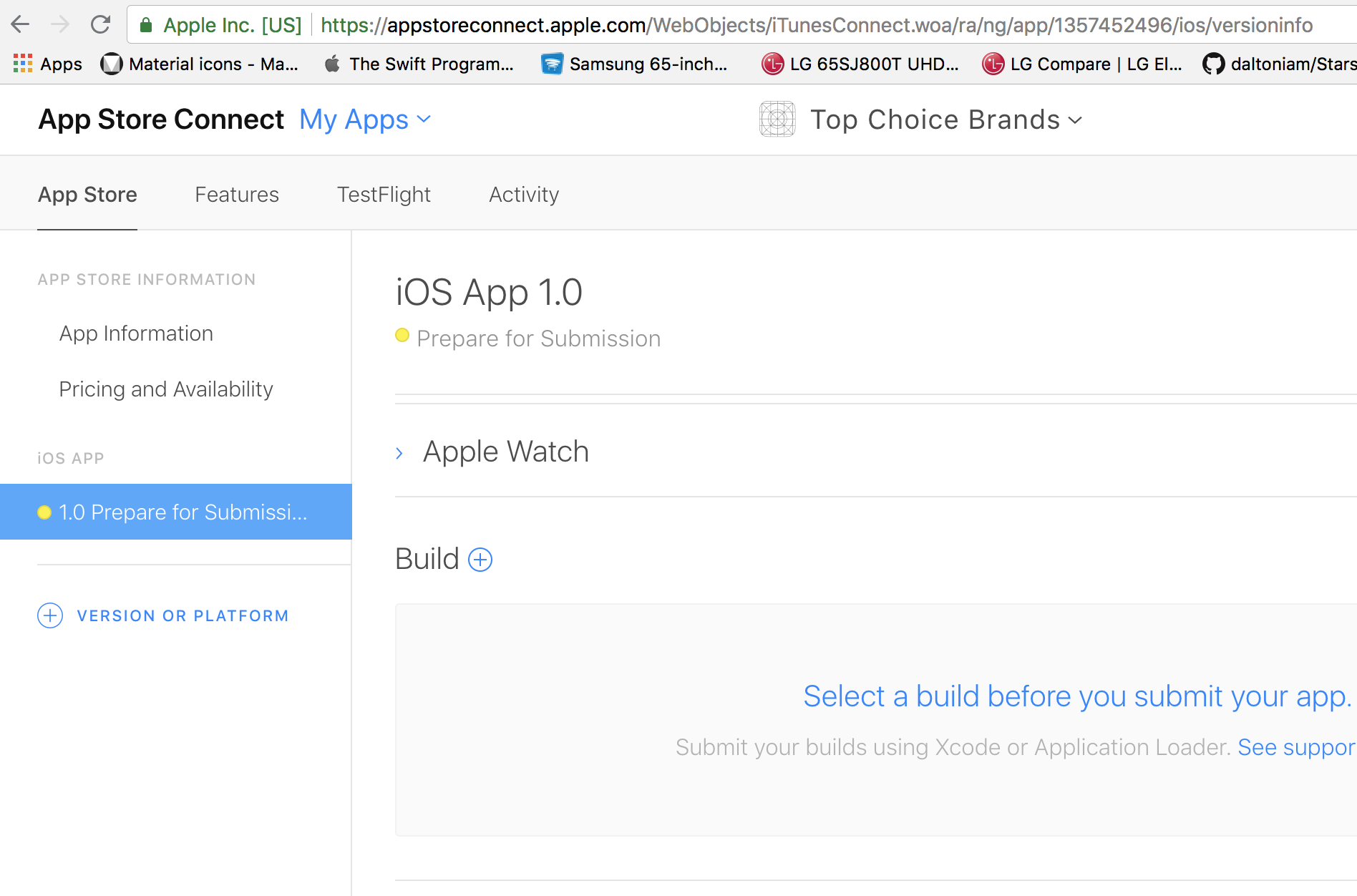
Task: Open LG 65SJ800T UHD bookmark
Action: pyautogui.click(x=860, y=64)
